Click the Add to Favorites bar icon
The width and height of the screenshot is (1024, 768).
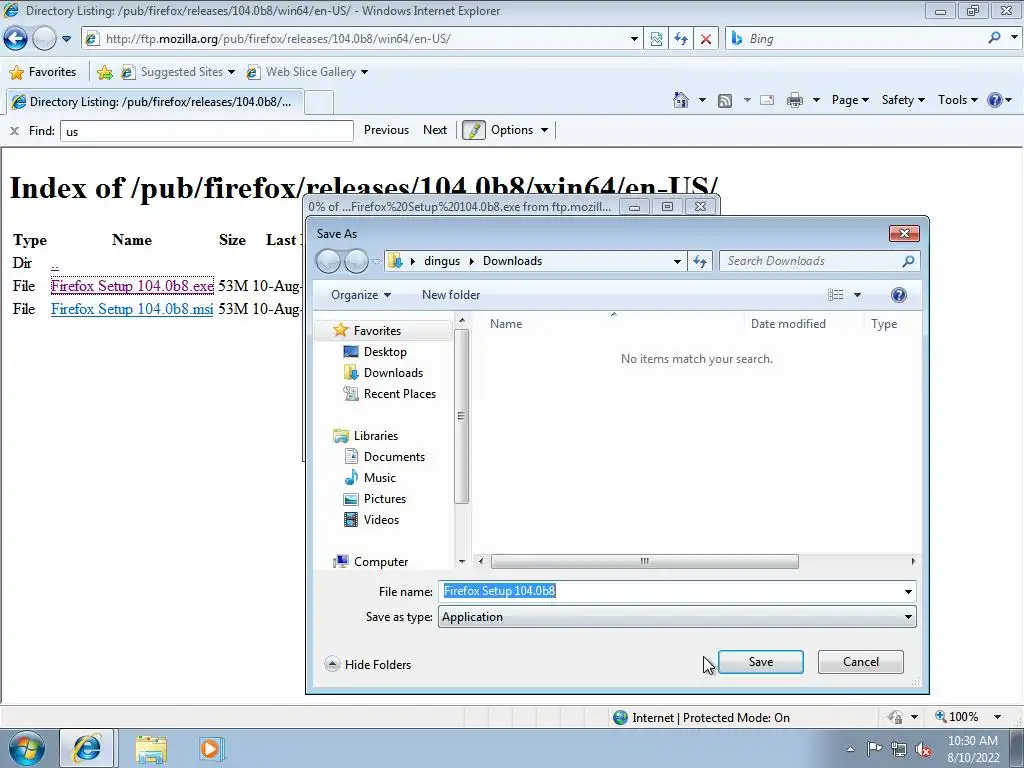(104, 72)
